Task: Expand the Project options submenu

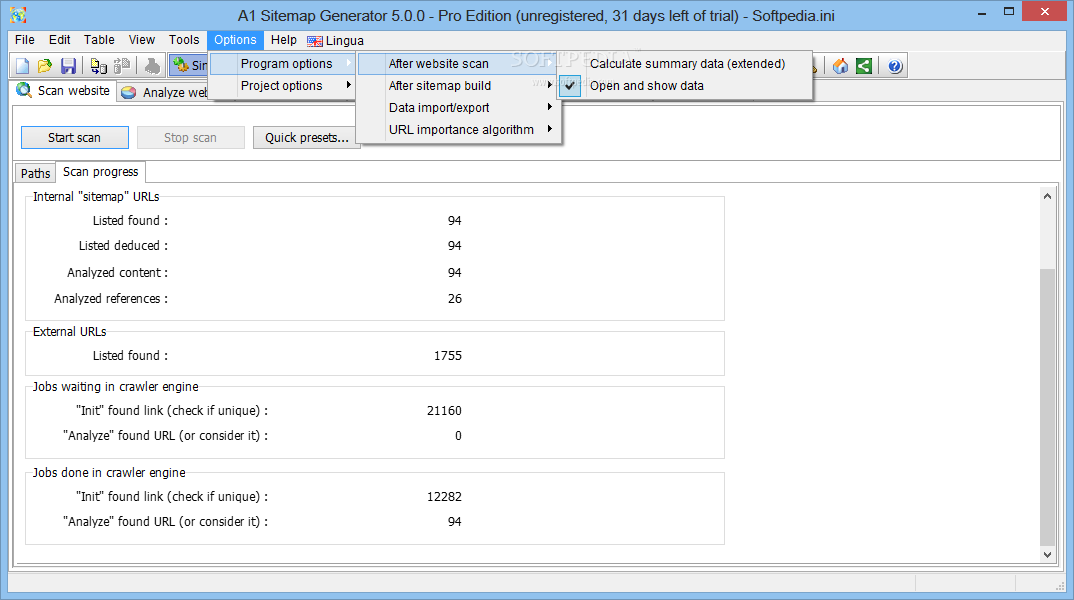Action: tap(282, 86)
